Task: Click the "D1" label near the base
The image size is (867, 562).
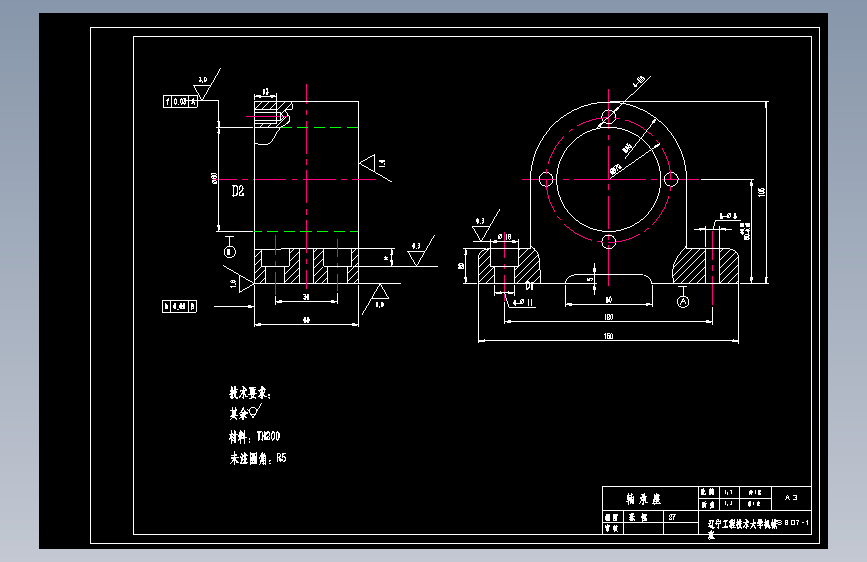Action: (529, 286)
